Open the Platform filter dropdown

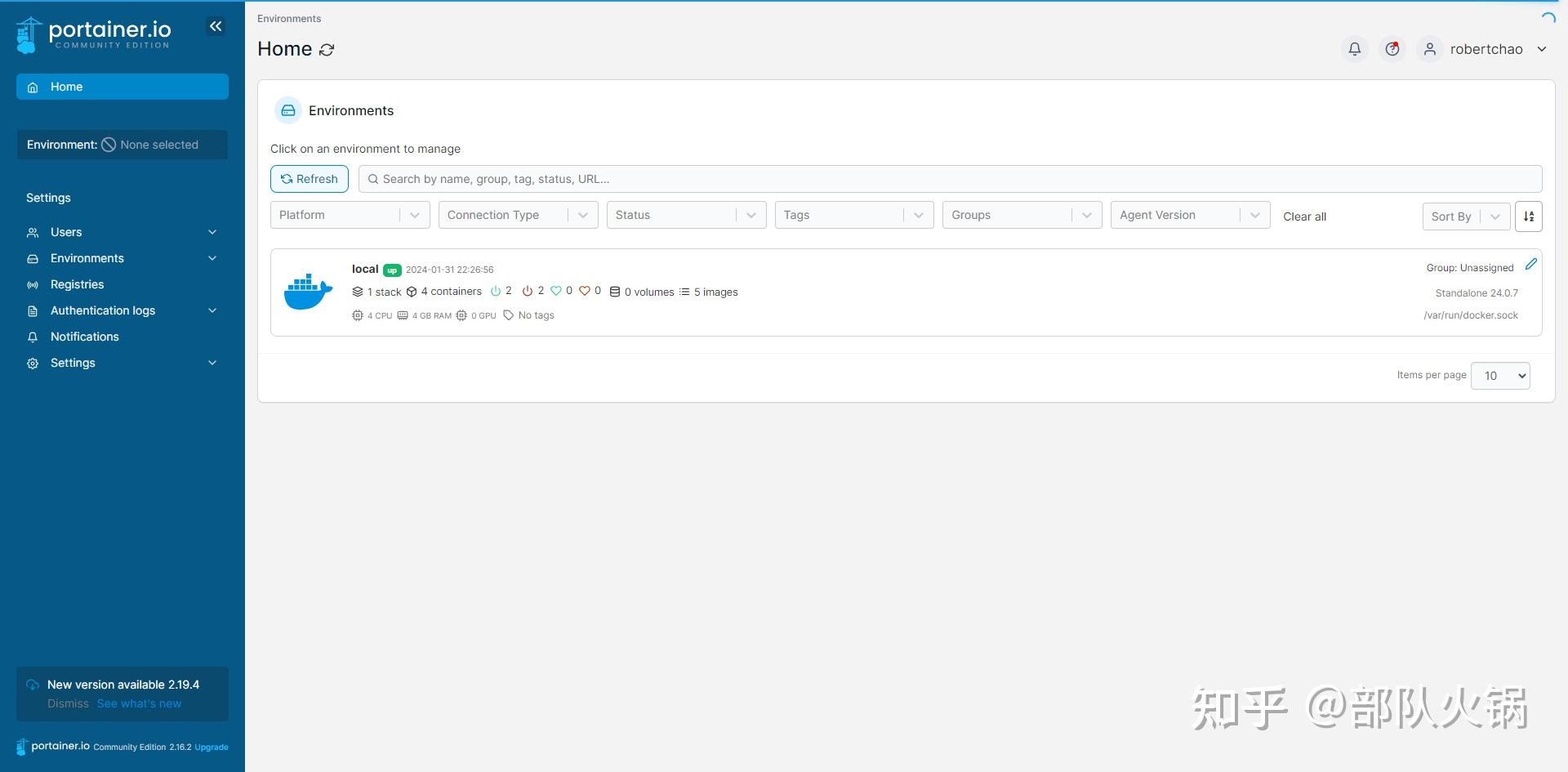click(x=350, y=215)
